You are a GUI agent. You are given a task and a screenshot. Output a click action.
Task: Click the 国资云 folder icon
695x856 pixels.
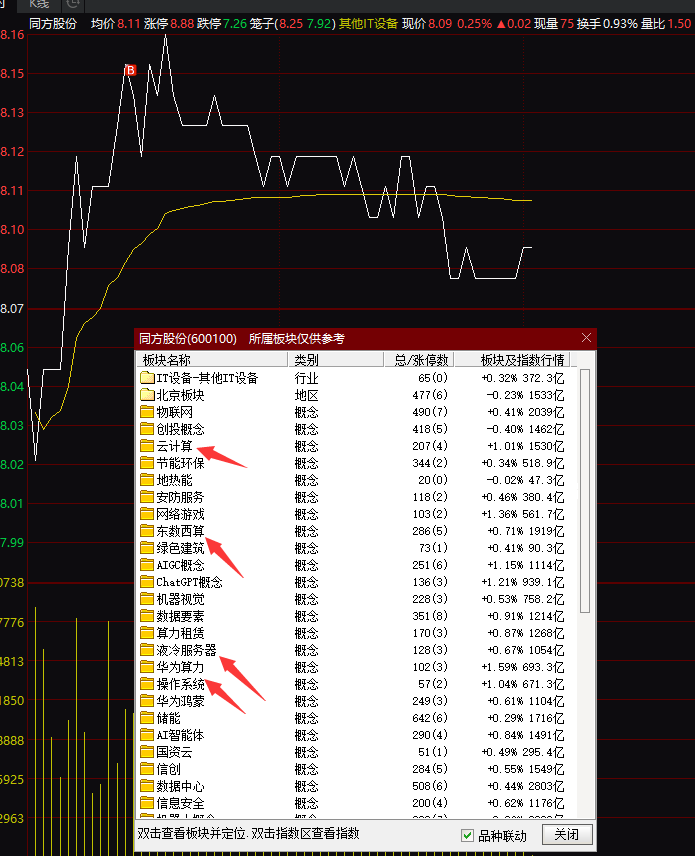147,752
